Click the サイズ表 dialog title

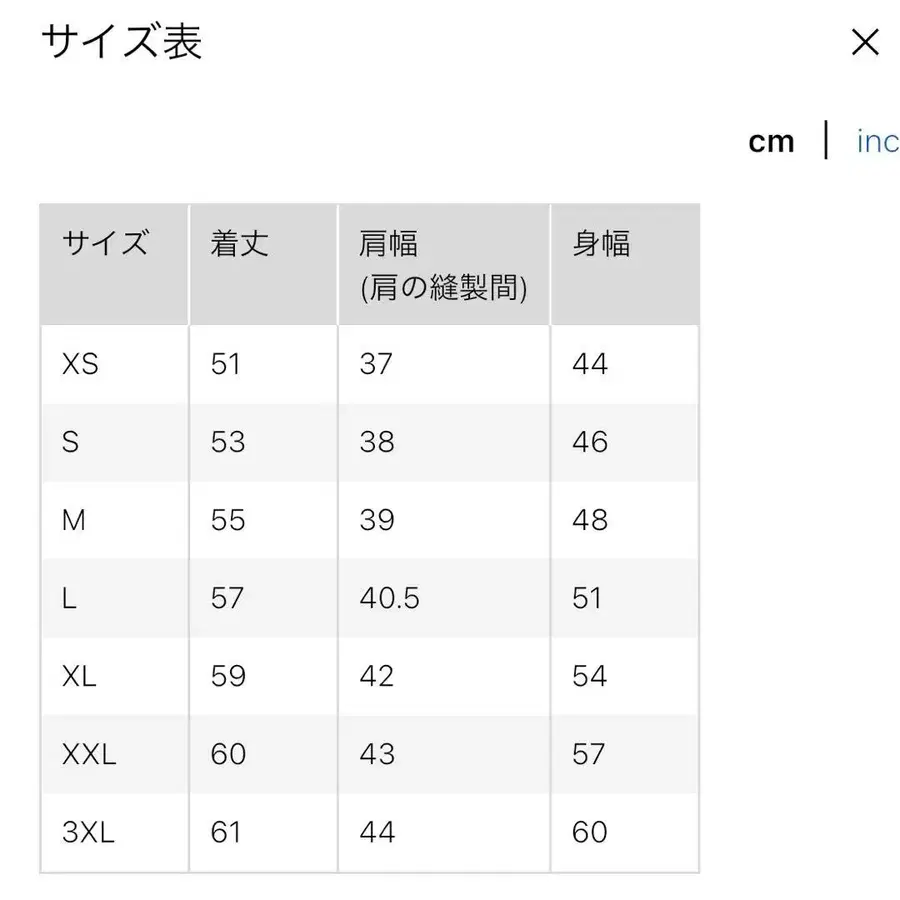point(120,44)
